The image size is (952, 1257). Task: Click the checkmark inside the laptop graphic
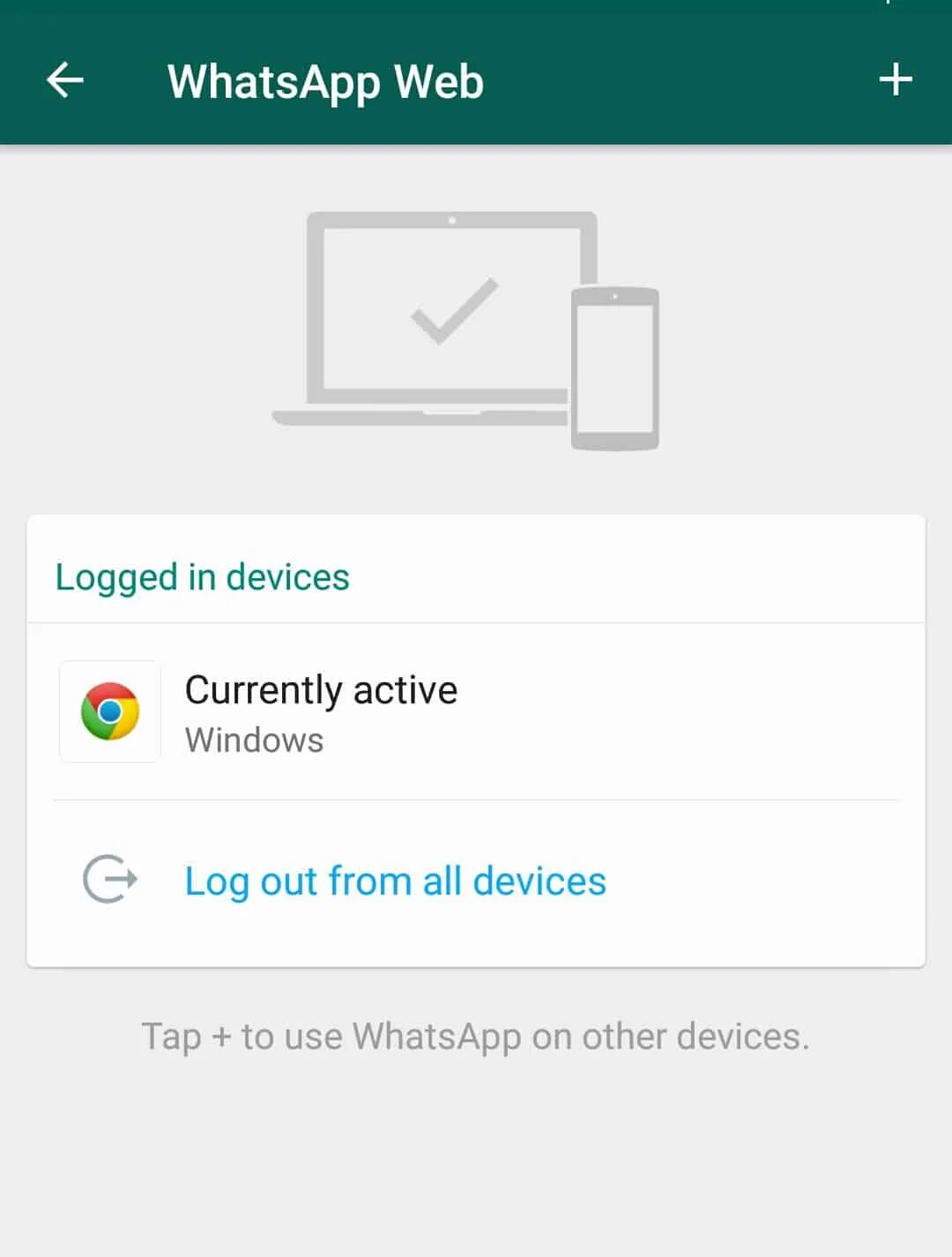(455, 310)
